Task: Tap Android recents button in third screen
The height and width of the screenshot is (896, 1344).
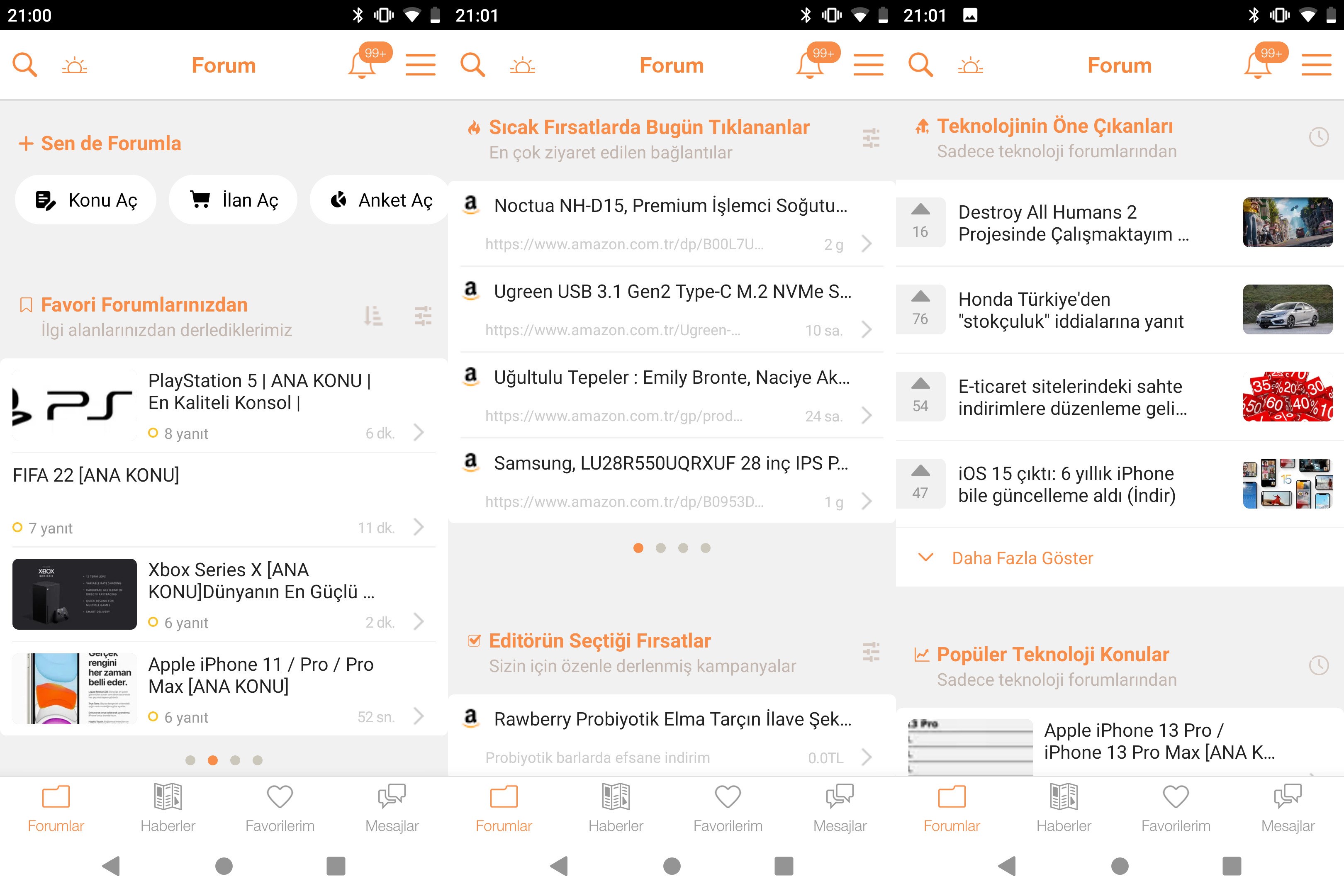Action: point(1232,866)
